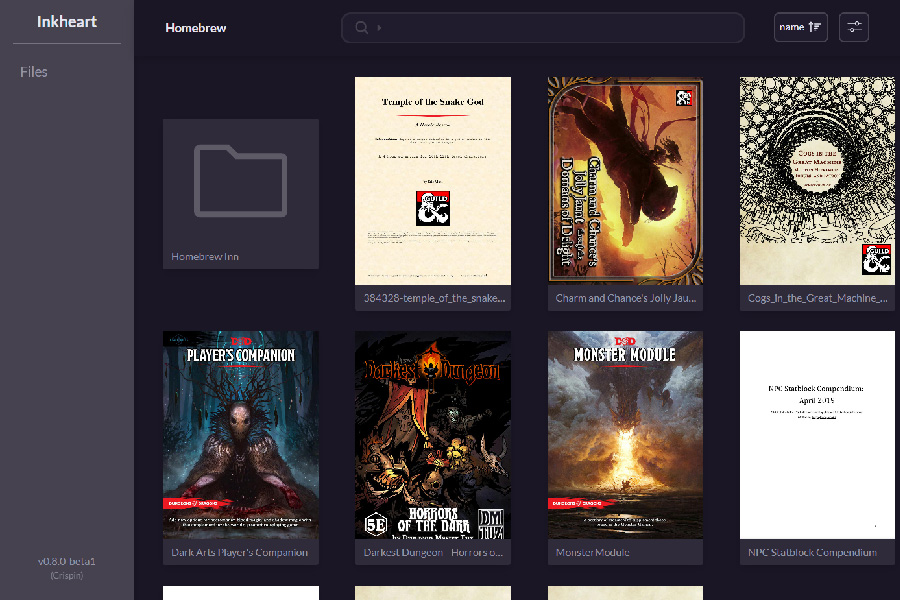This screenshot has width=900, height=600.
Task: Open the Temple of the Snake God cover
Action: (x=433, y=181)
